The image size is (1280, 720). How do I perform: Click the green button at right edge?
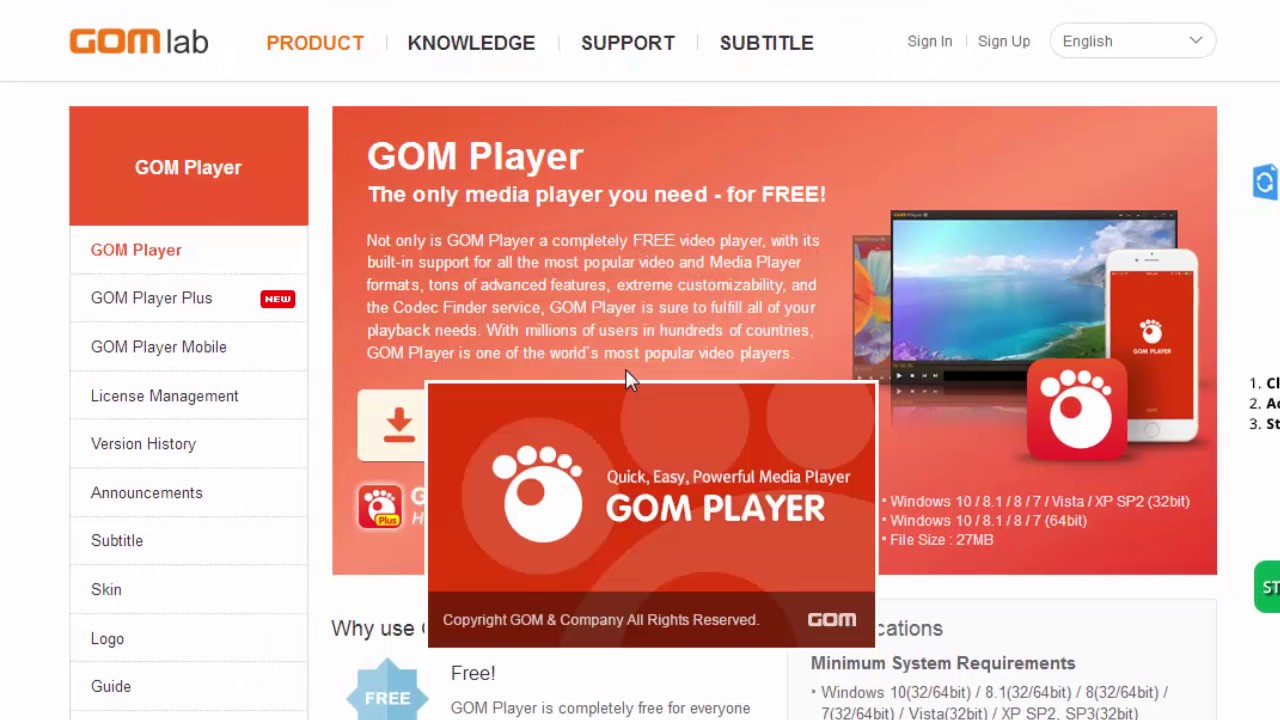[x=1267, y=587]
